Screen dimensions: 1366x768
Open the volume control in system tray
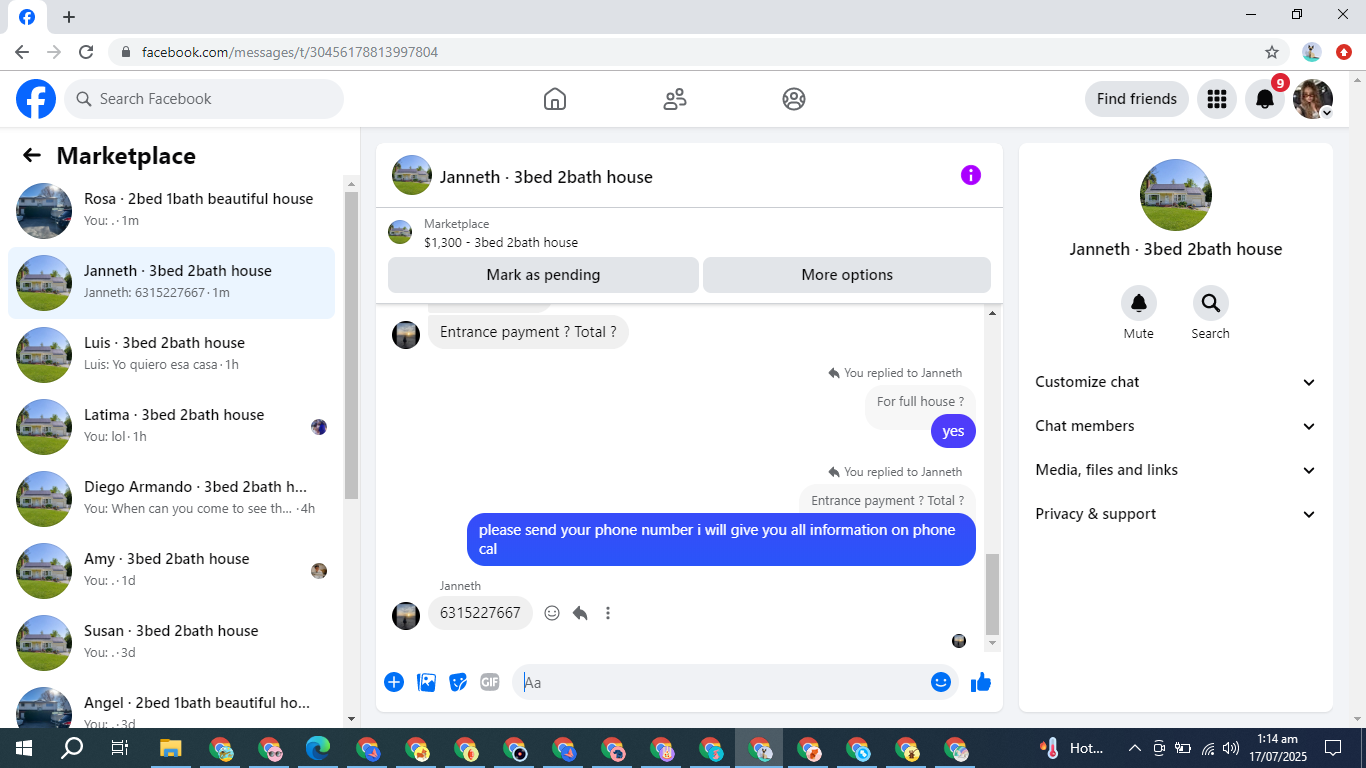point(1231,748)
